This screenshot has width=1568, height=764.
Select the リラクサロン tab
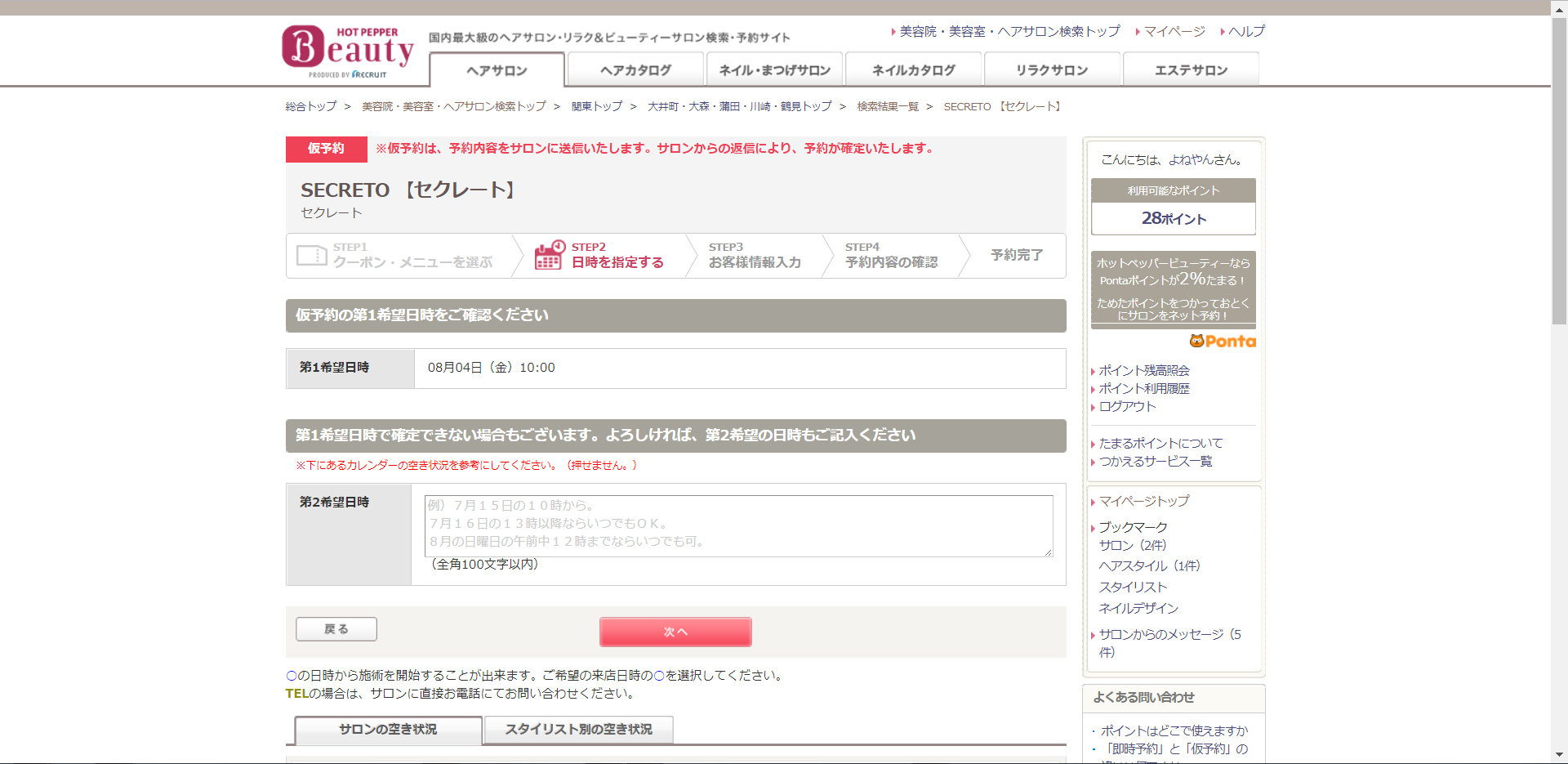pyautogui.click(x=1052, y=70)
